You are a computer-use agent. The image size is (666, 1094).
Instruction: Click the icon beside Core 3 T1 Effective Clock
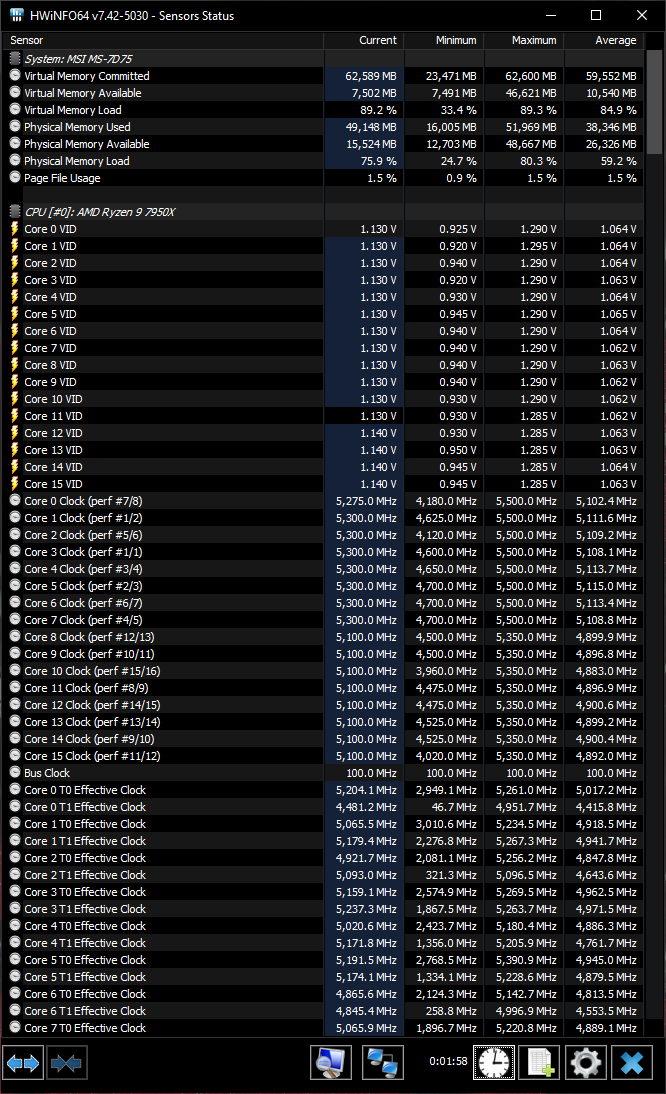(x=15, y=908)
